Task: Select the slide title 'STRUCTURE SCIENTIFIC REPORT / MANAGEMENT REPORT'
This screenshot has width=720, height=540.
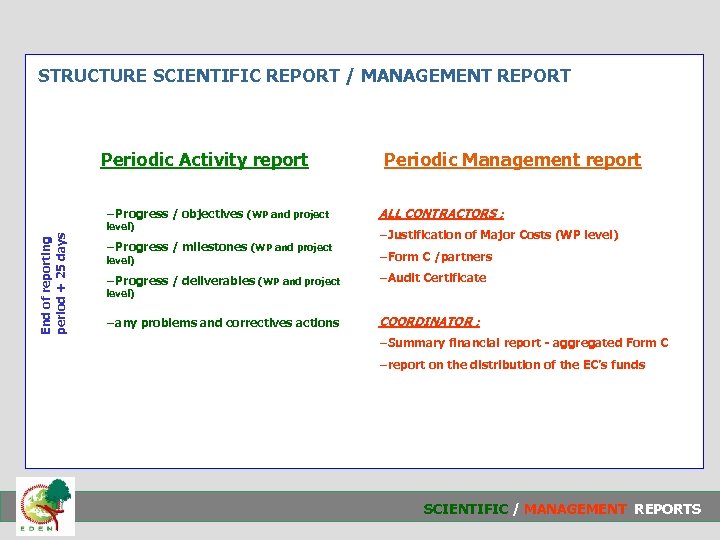Action: tap(304, 76)
